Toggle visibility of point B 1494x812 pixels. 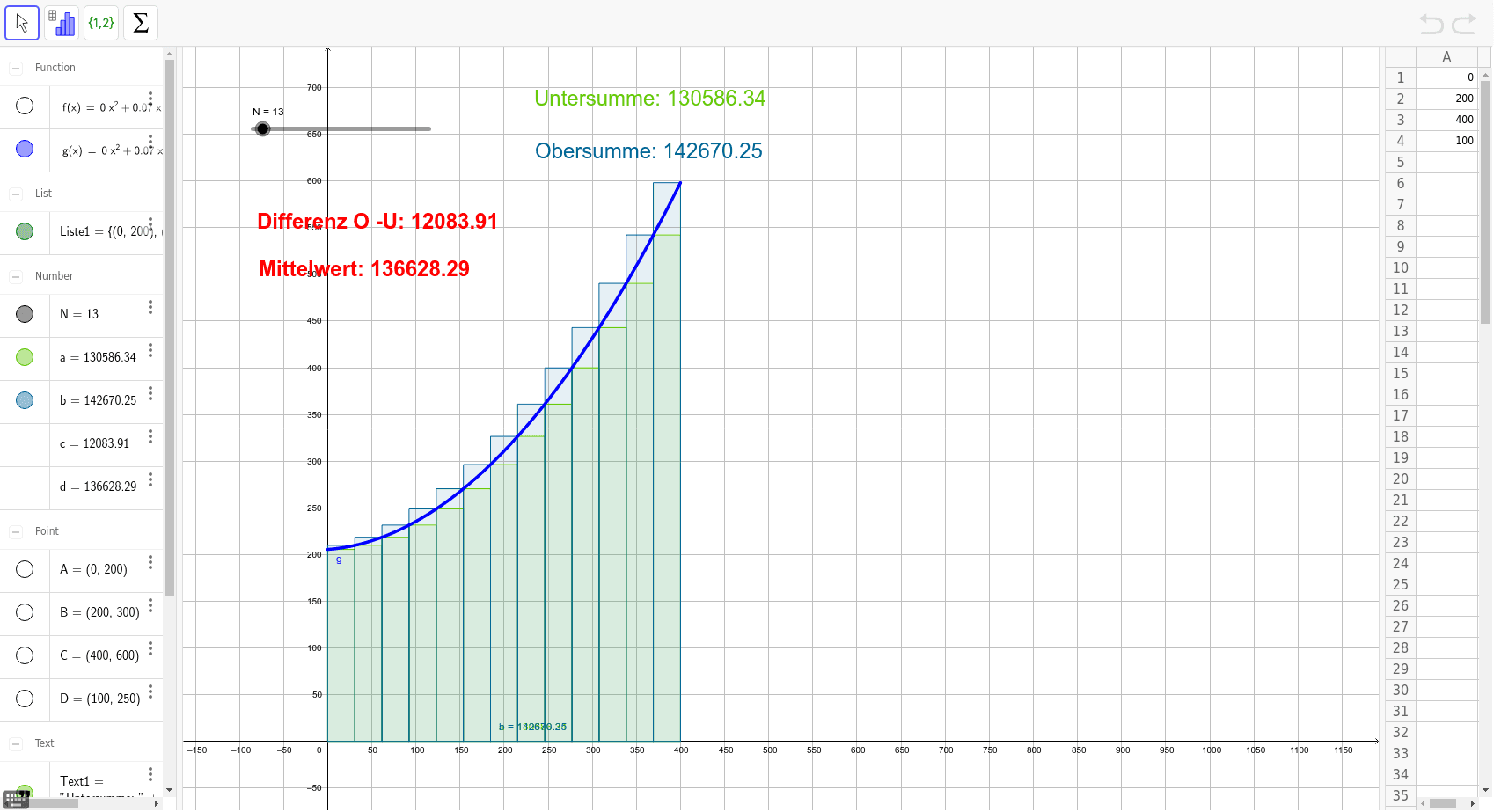(x=25, y=612)
